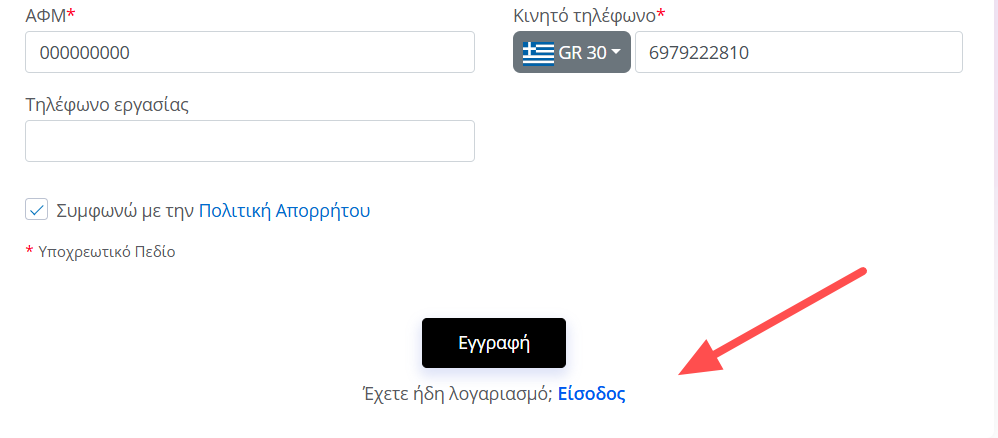
Task: Click the Κινητό τηλέφωνο field label
Action: (x=584, y=15)
